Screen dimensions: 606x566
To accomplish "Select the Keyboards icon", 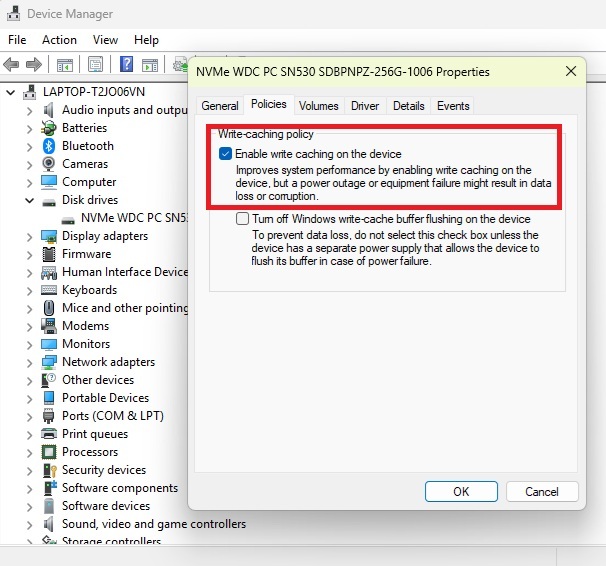I will [x=49, y=290].
